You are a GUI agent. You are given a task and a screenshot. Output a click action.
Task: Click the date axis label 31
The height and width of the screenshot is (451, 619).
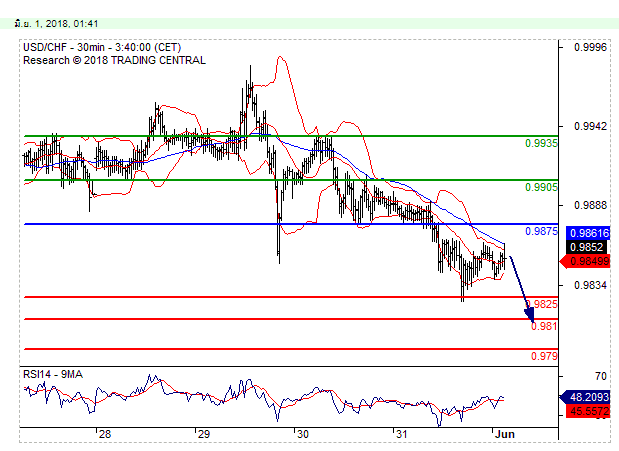401,434
